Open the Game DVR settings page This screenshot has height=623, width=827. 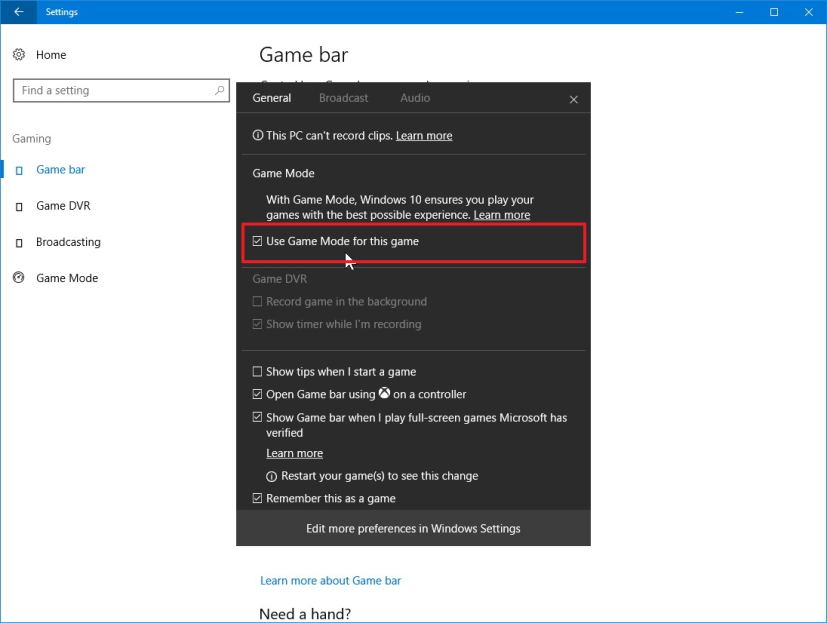click(63, 206)
